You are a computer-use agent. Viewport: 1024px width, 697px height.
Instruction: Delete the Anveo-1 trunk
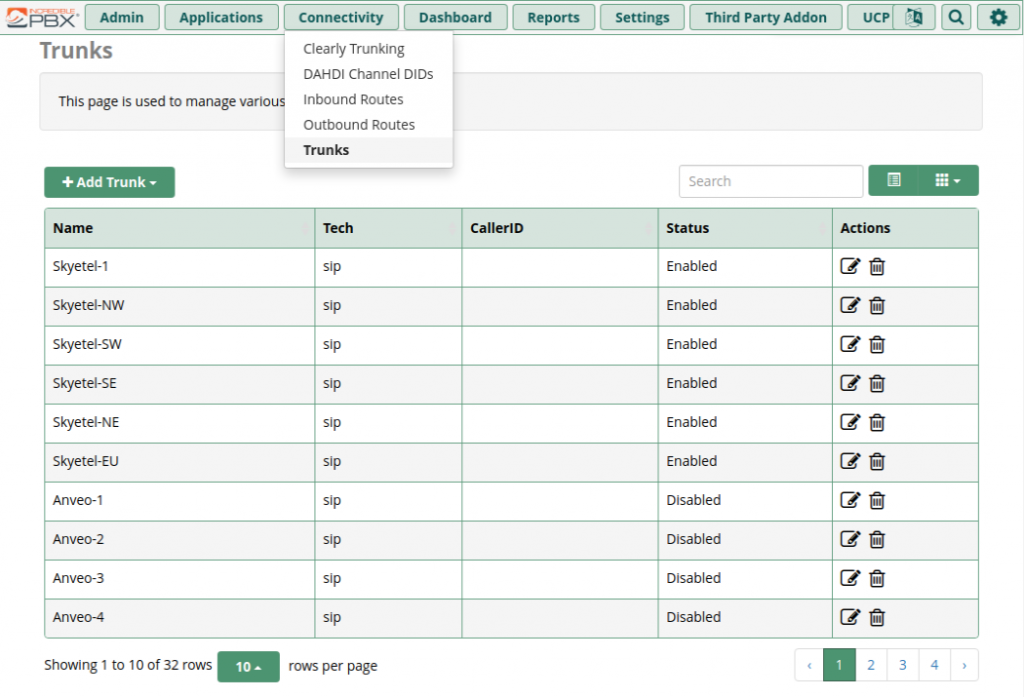click(877, 500)
